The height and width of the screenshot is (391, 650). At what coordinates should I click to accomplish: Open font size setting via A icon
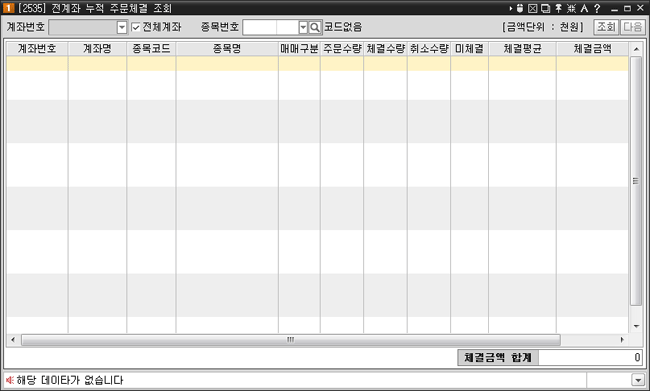584,8
